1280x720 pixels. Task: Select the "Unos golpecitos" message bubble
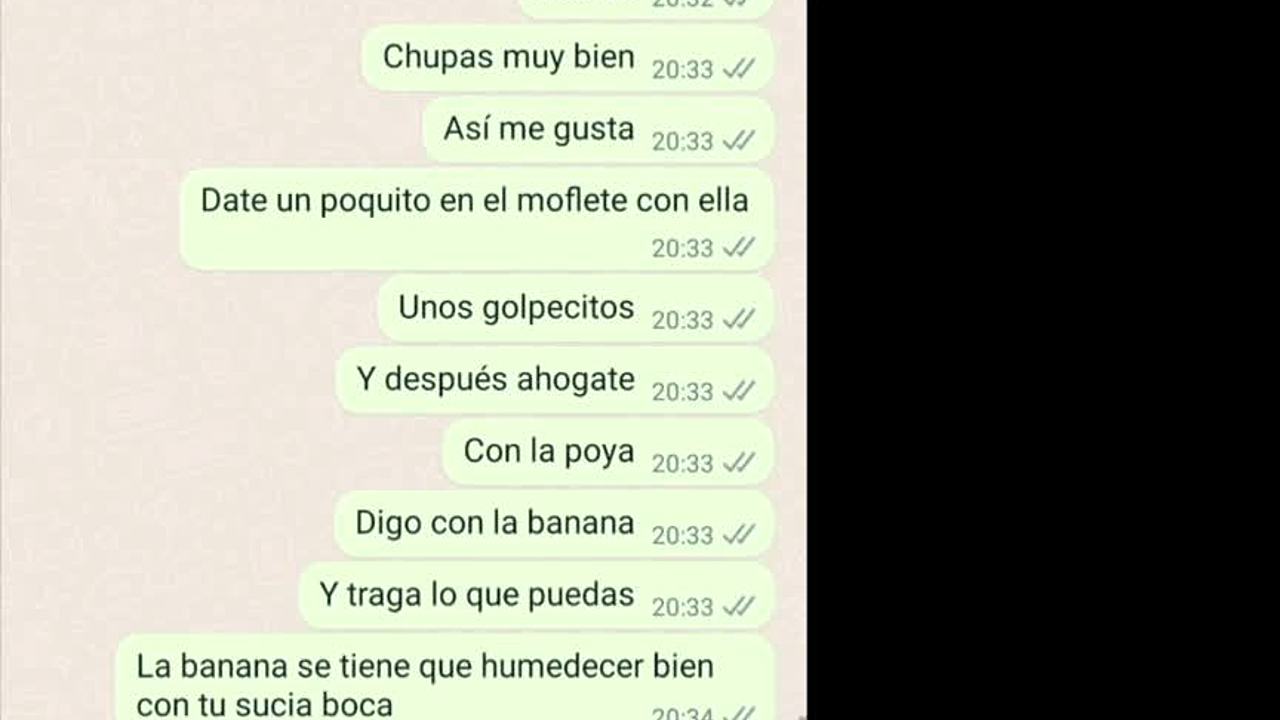point(575,308)
